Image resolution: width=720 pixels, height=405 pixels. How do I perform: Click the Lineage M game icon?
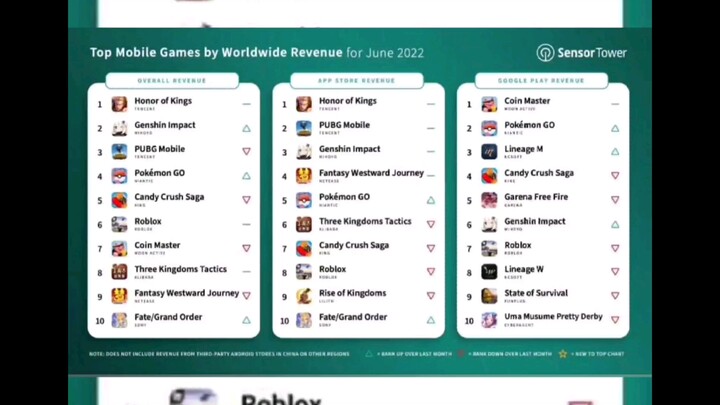click(x=489, y=152)
